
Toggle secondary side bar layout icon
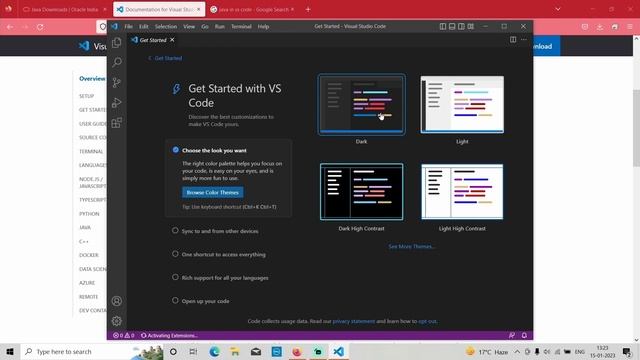[461, 26]
